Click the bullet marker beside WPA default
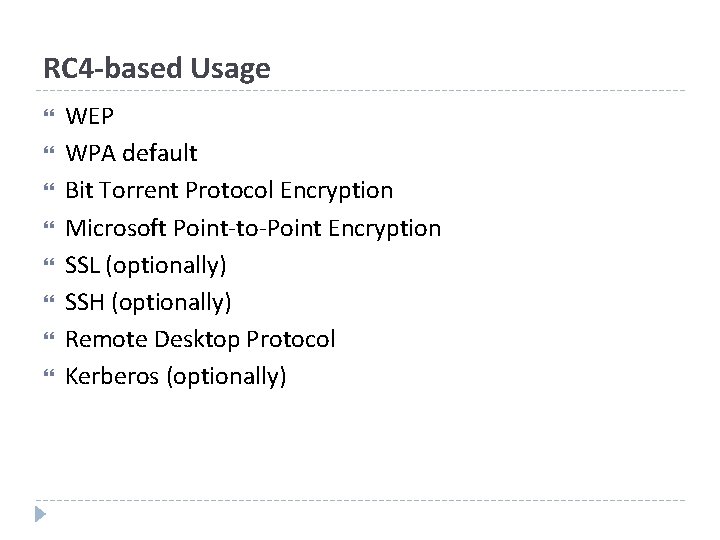The image size is (720, 540). [45, 154]
